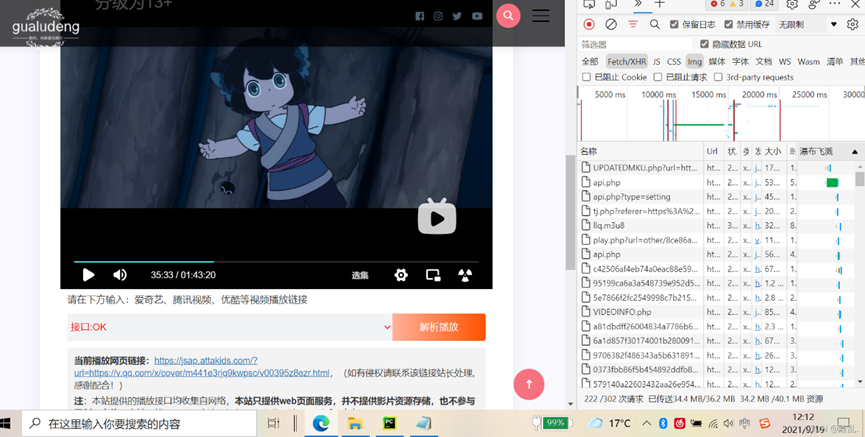Screen dimensions: 865x437
Task: Open the 接口:OK dropdown
Action: 229,327
